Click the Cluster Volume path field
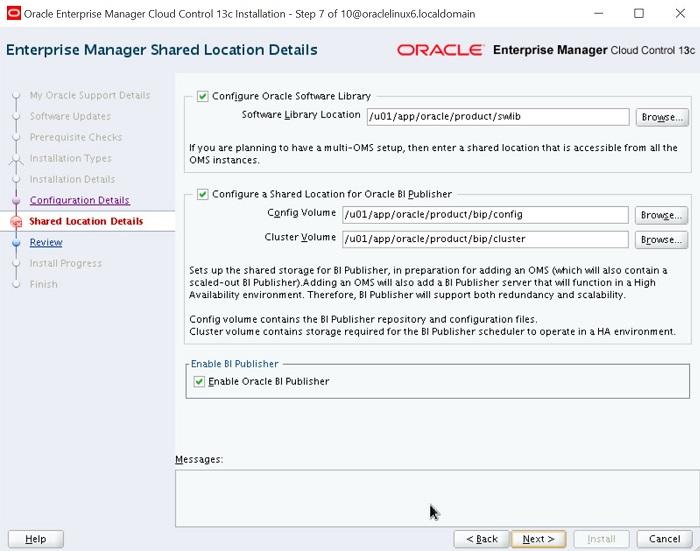 pos(485,239)
